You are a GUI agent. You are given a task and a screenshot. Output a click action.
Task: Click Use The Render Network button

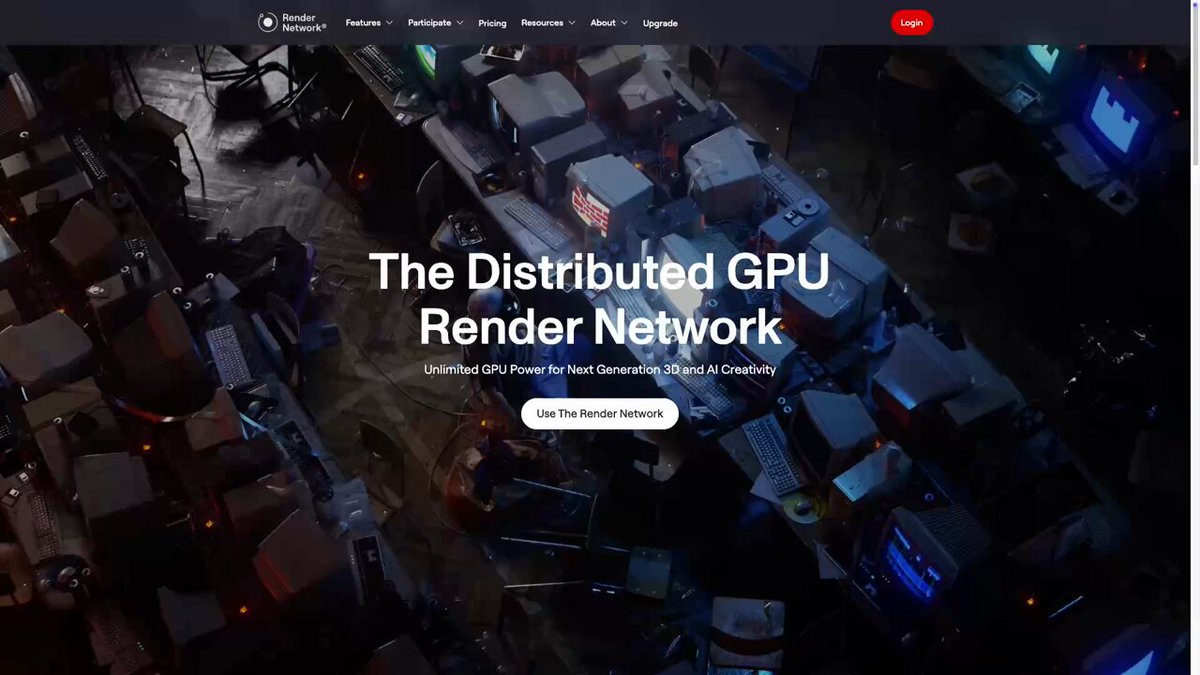pos(600,413)
